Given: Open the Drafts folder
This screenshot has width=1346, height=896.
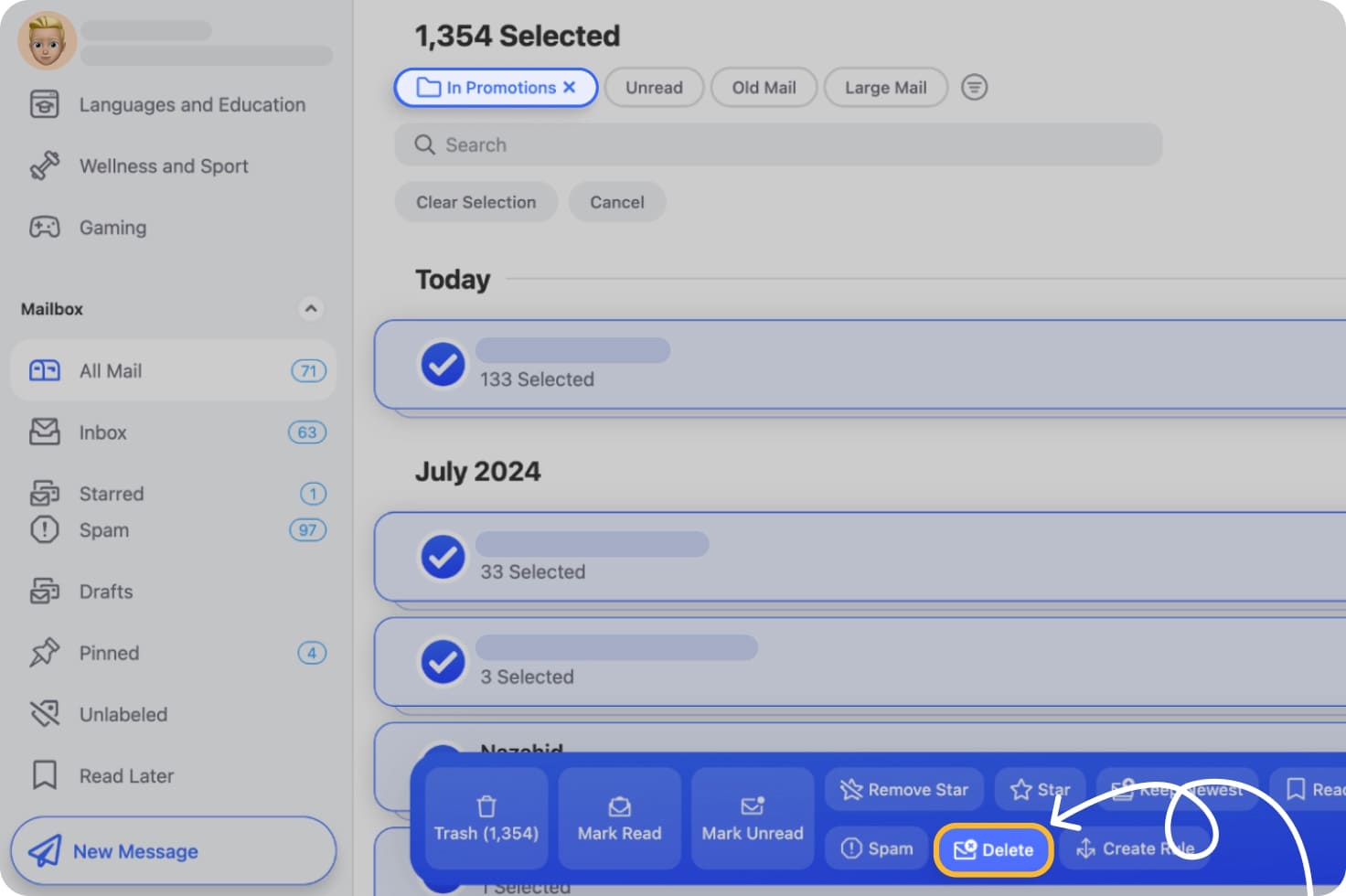Looking at the screenshot, I should (105, 592).
